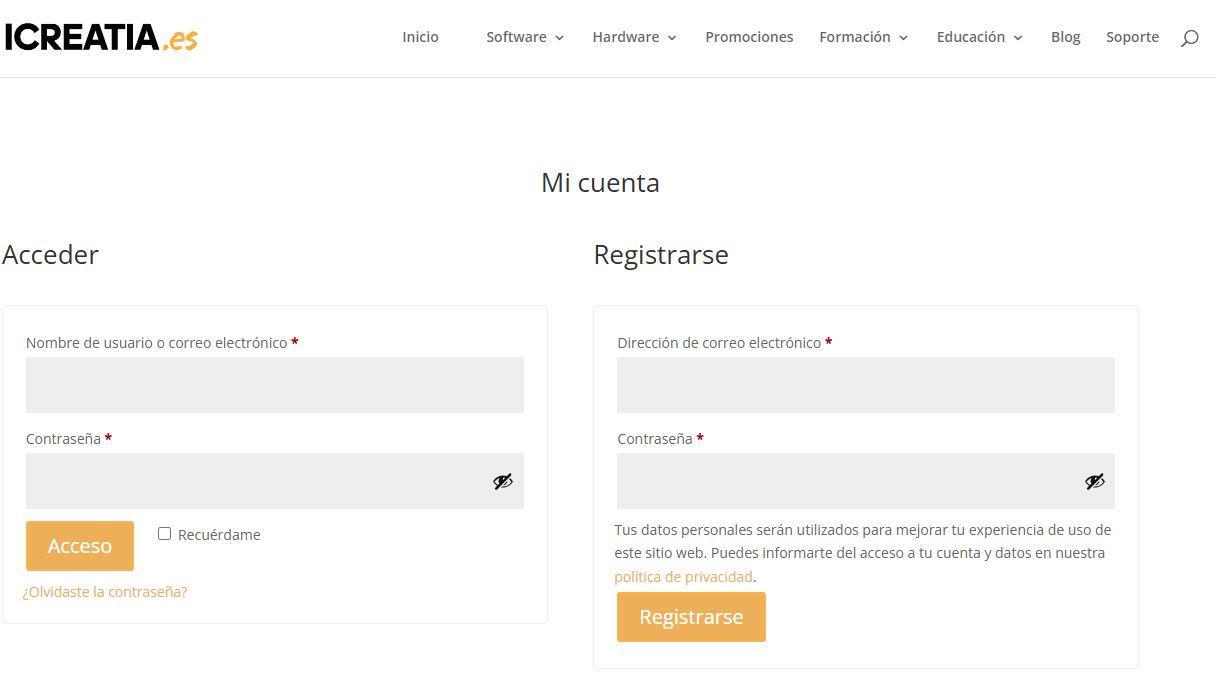This screenshot has height=700, width=1216.
Task: Follow the ¿Olvidaste la contraseña? link
Action: [105, 592]
